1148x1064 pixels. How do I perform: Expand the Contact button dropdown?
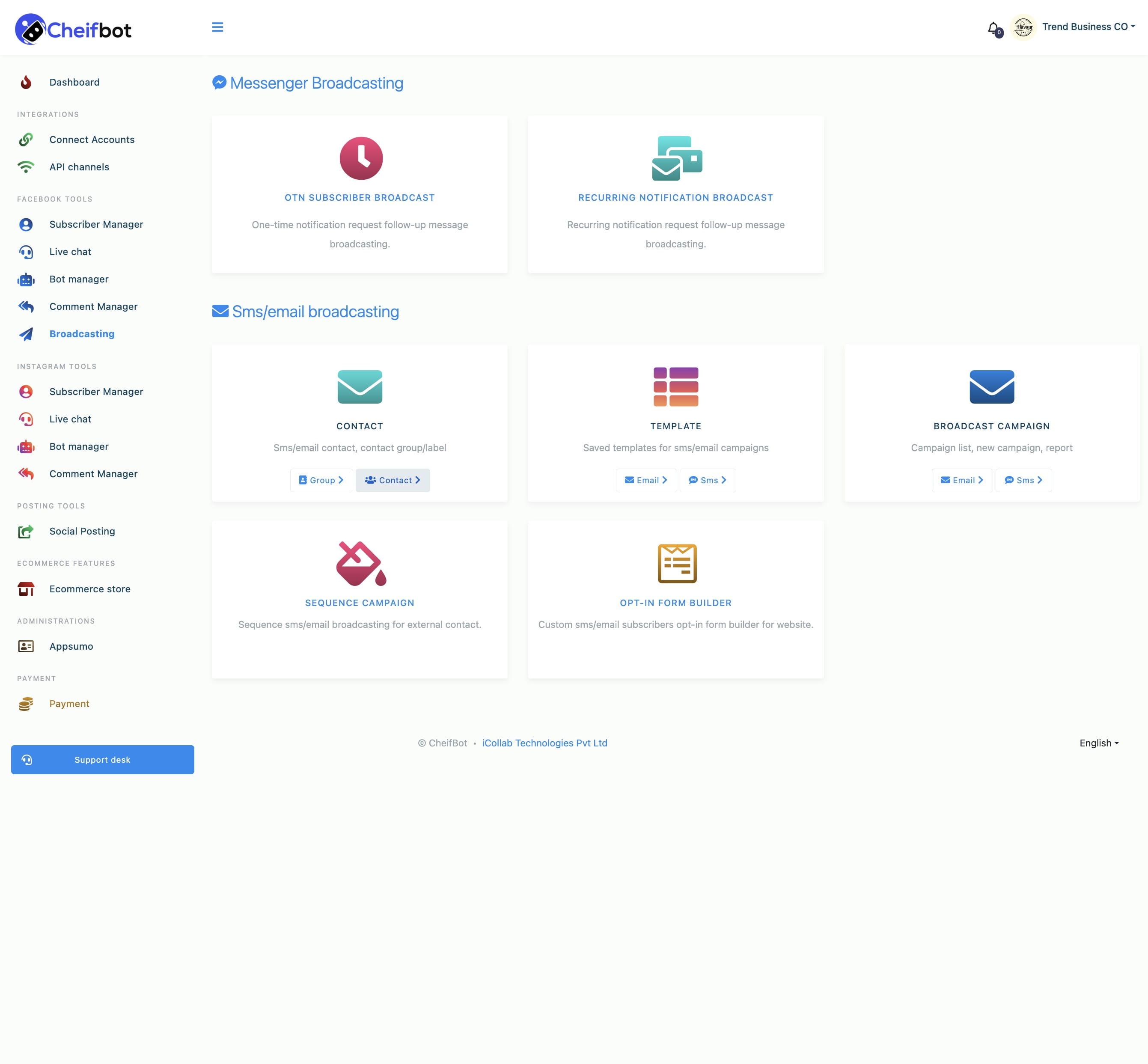393,480
